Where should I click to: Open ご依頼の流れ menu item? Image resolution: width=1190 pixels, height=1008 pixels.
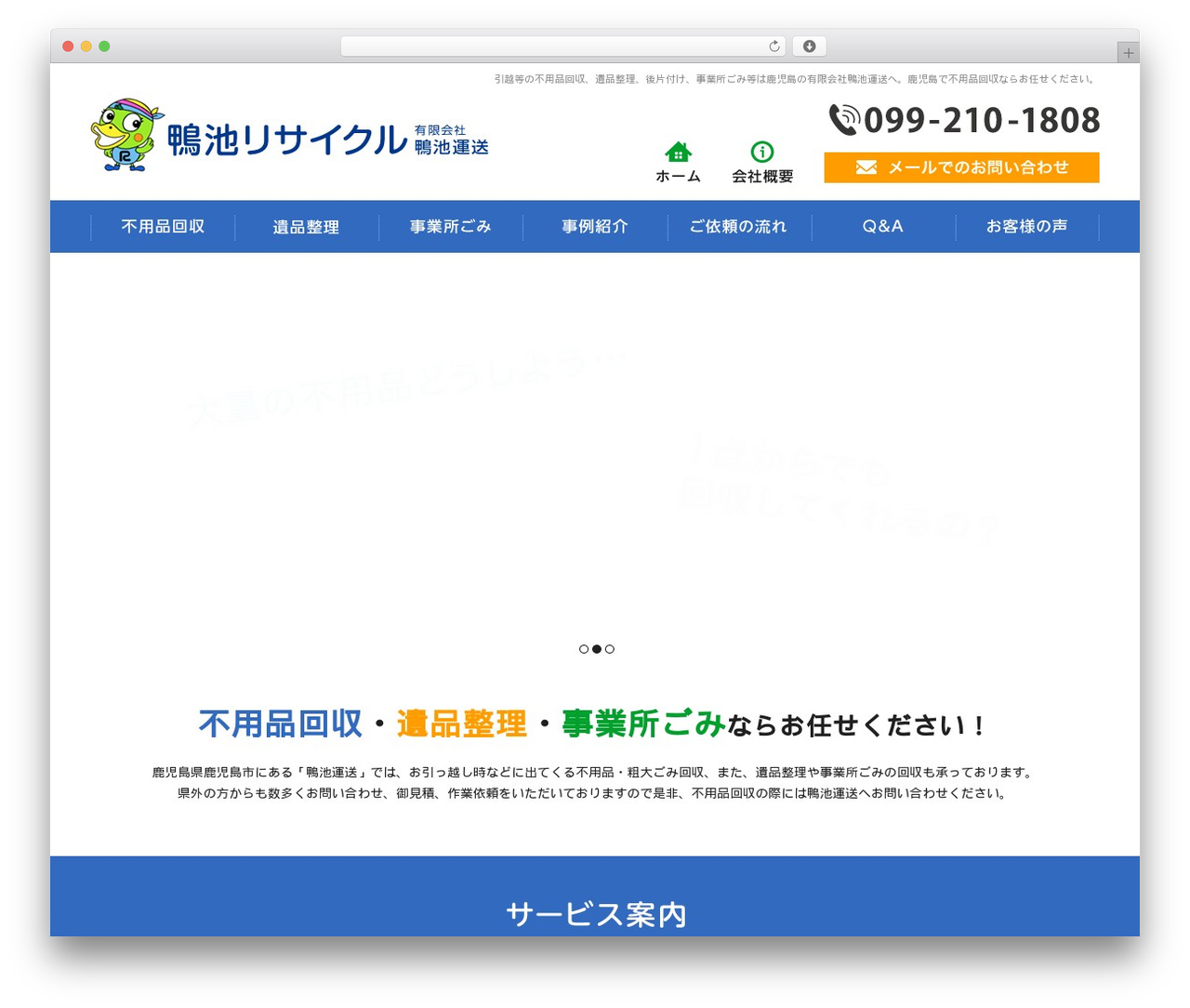[739, 227]
